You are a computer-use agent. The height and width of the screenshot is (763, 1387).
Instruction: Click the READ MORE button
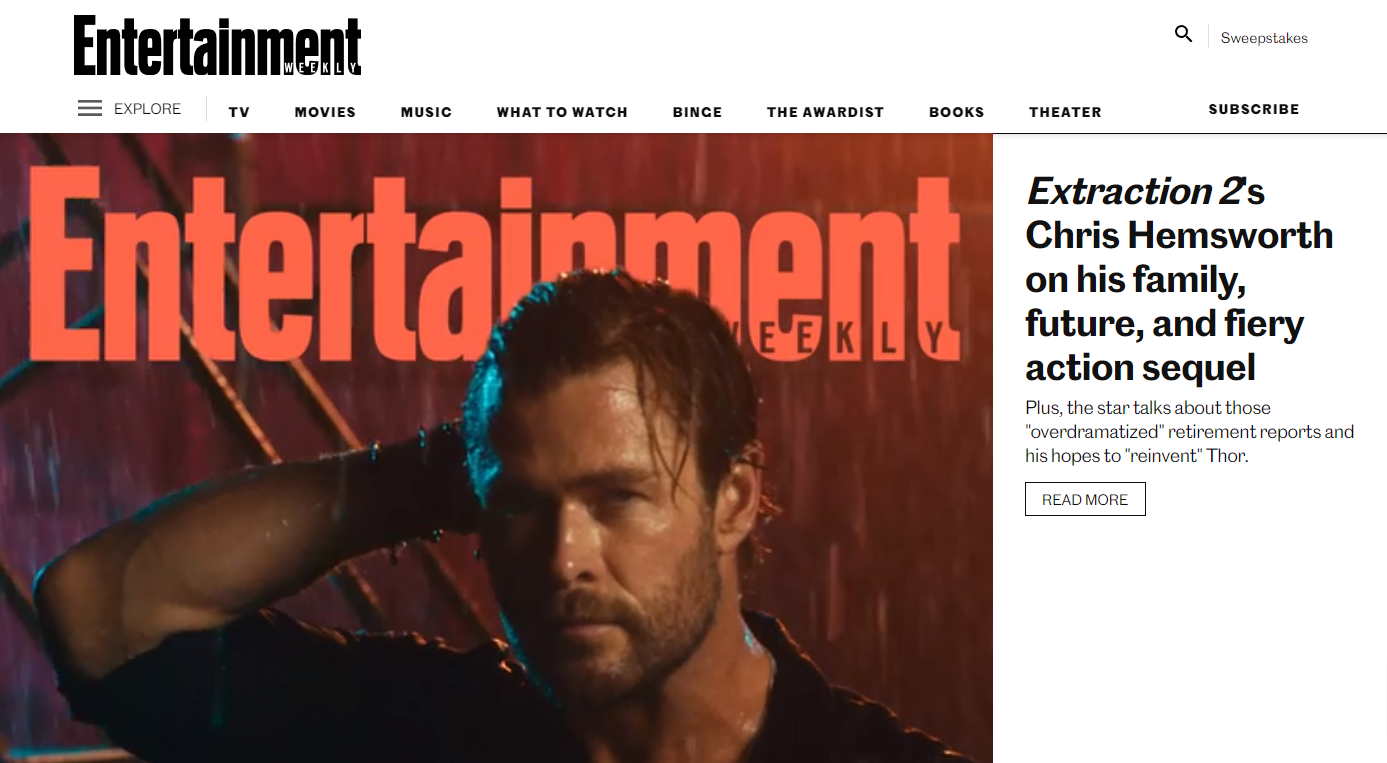(1085, 499)
